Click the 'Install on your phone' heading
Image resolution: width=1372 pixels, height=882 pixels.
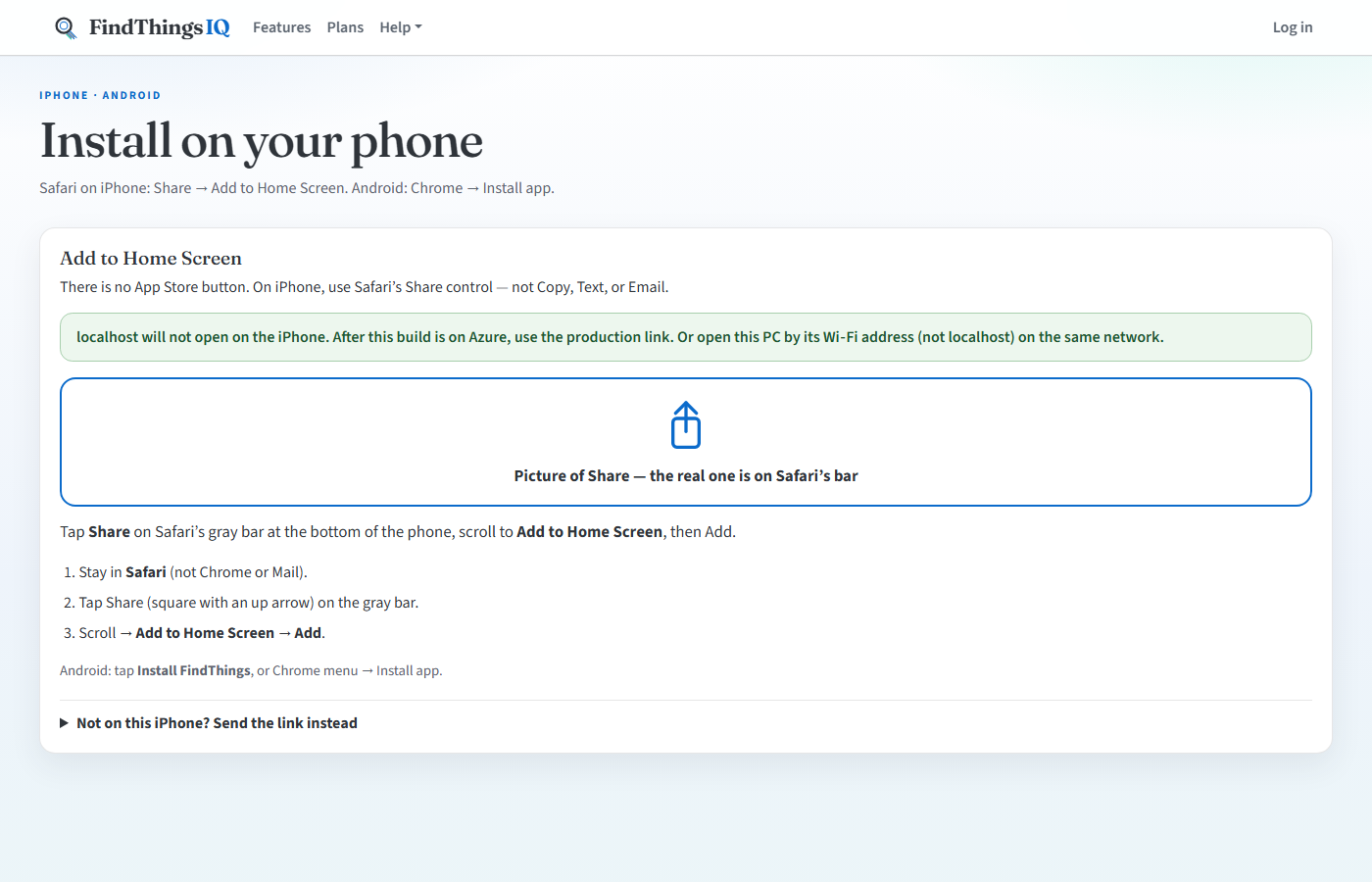pyautogui.click(x=262, y=141)
